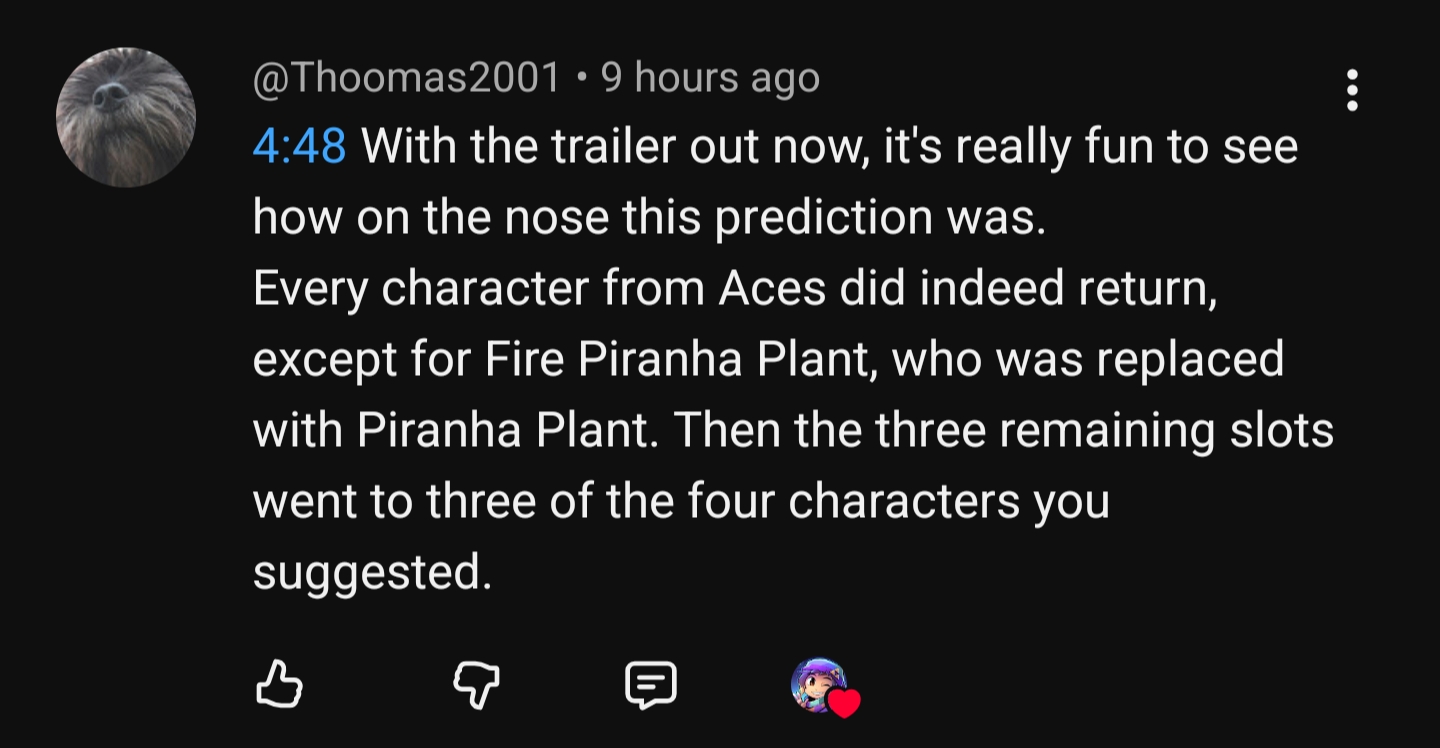Open the three-dot comment options menu
Viewport: 1440px width, 748px height.
[1352, 90]
